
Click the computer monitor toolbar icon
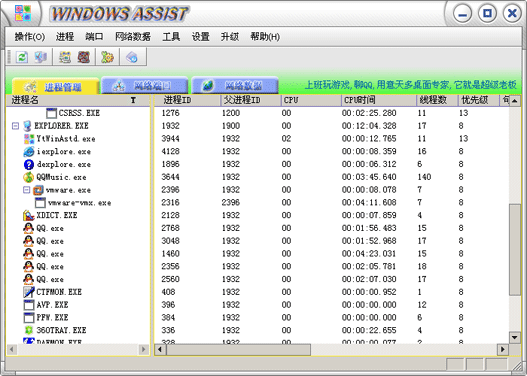click(x=41, y=57)
